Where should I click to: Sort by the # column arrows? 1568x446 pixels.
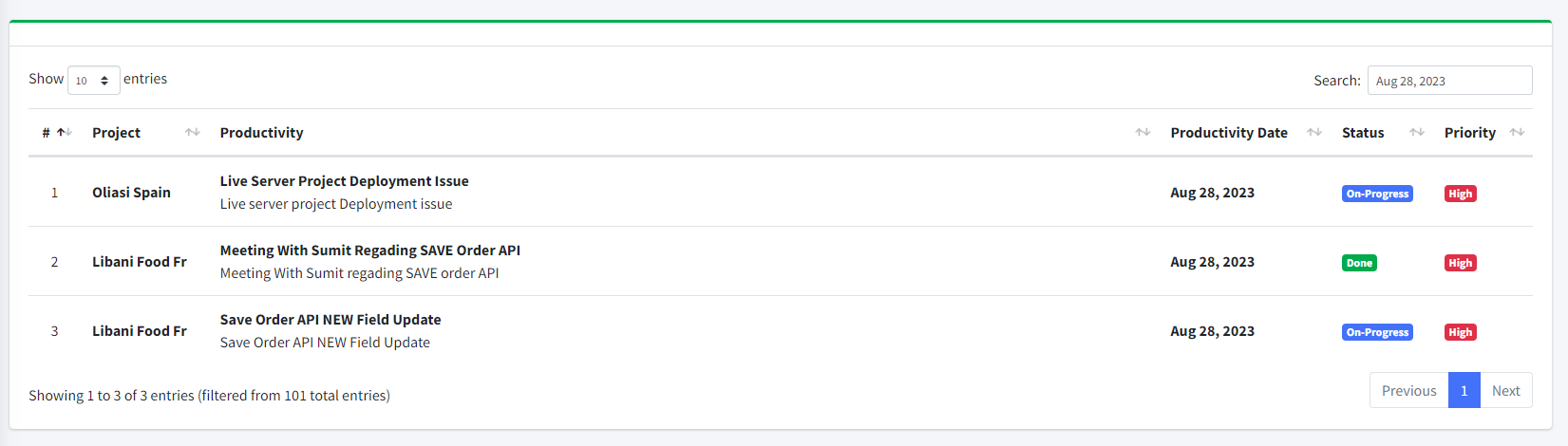(x=64, y=133)
